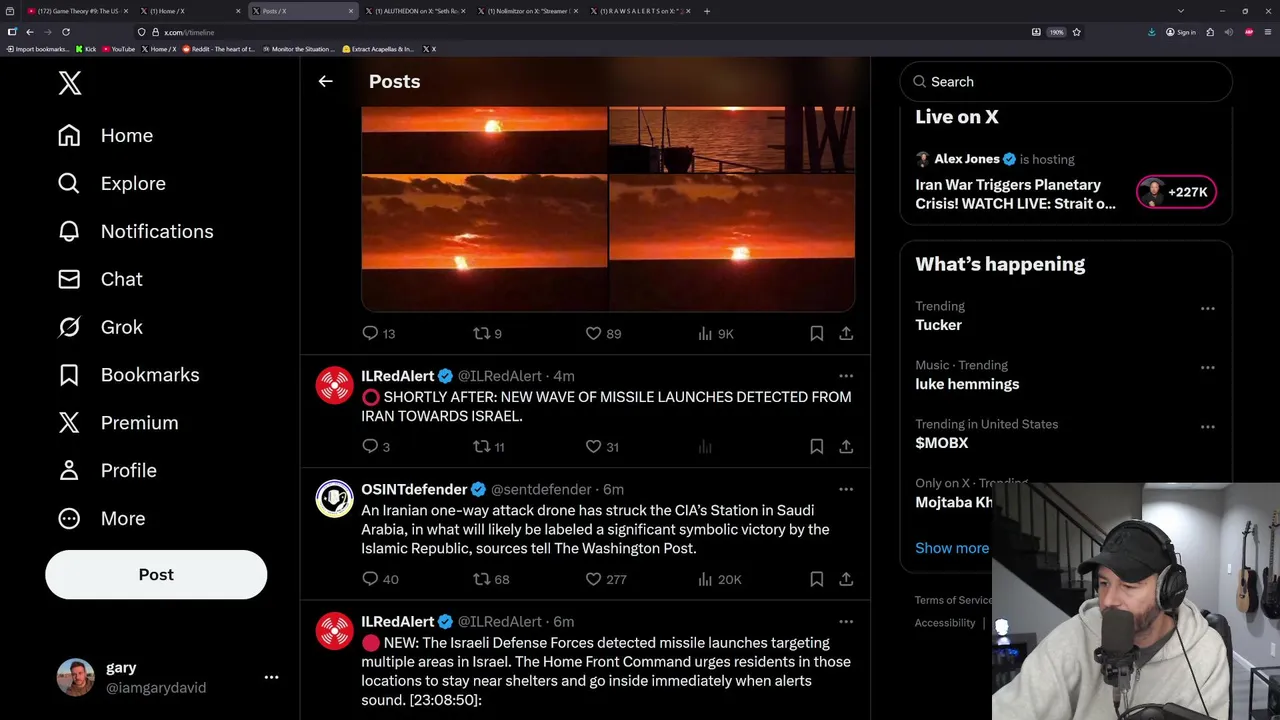Open trending topic $MOBX

point(942,443)
